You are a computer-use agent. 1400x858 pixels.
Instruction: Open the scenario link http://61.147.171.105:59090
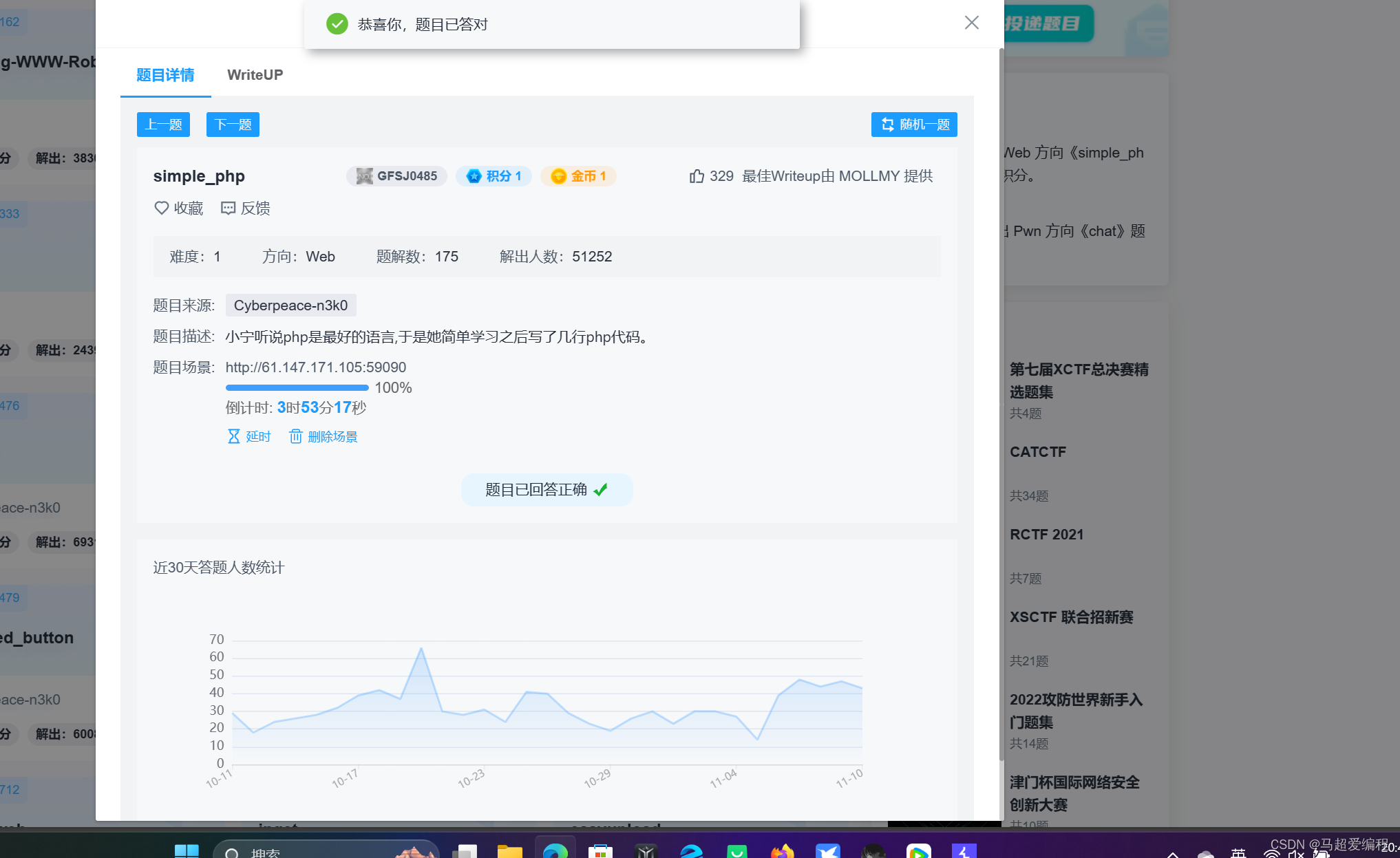[x=316, y=367]
